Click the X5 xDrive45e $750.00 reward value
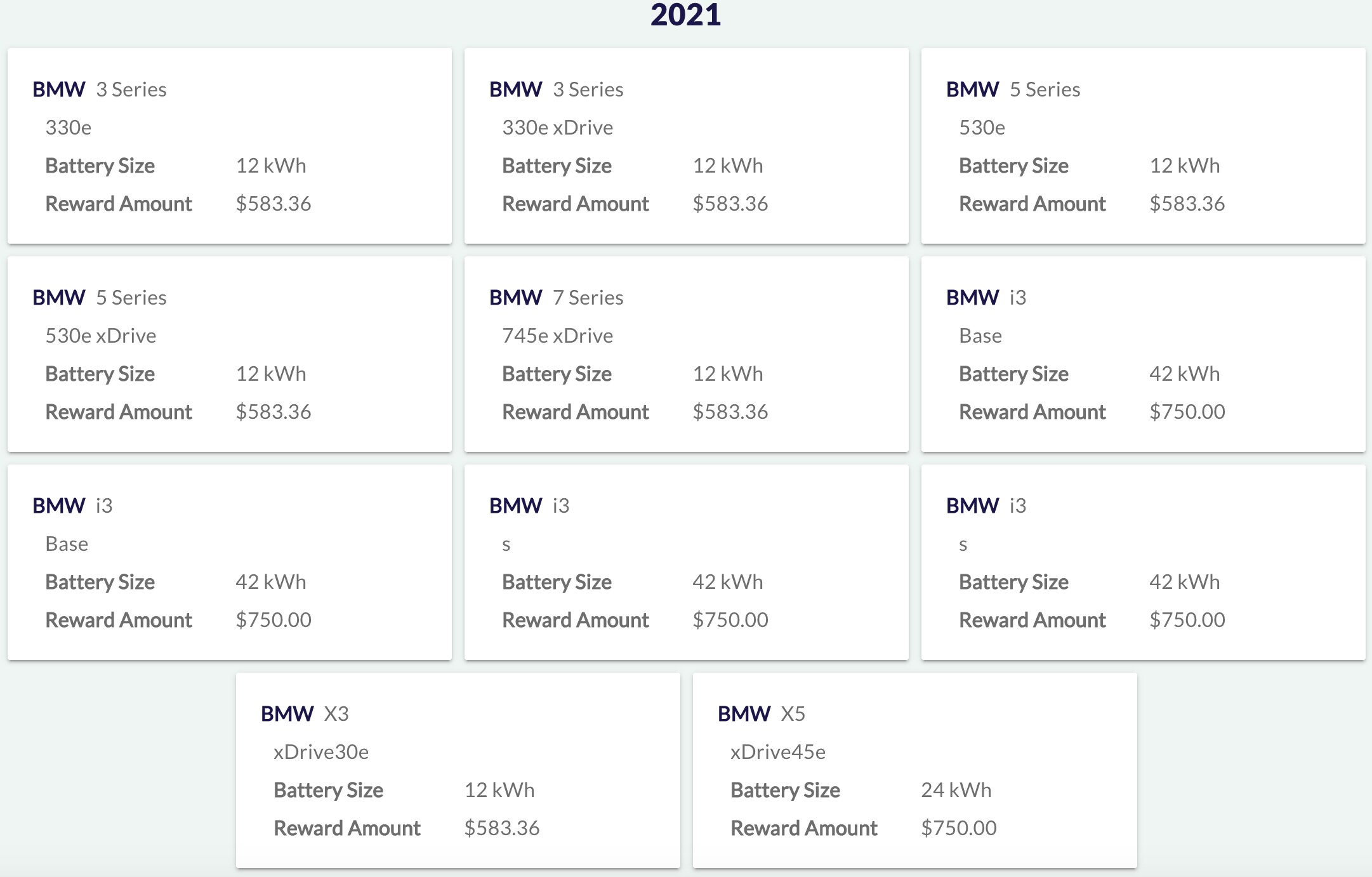Screen dimensions: 1372x877 click(x=958, y=828)
